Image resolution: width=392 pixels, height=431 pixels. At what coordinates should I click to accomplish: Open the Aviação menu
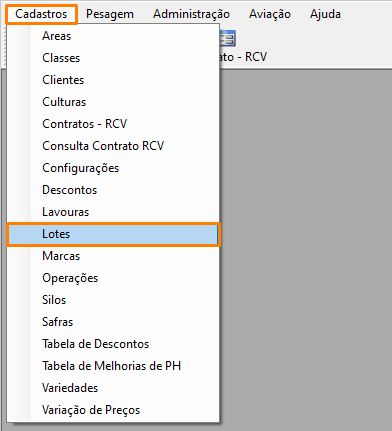click(x=270, y=14)
